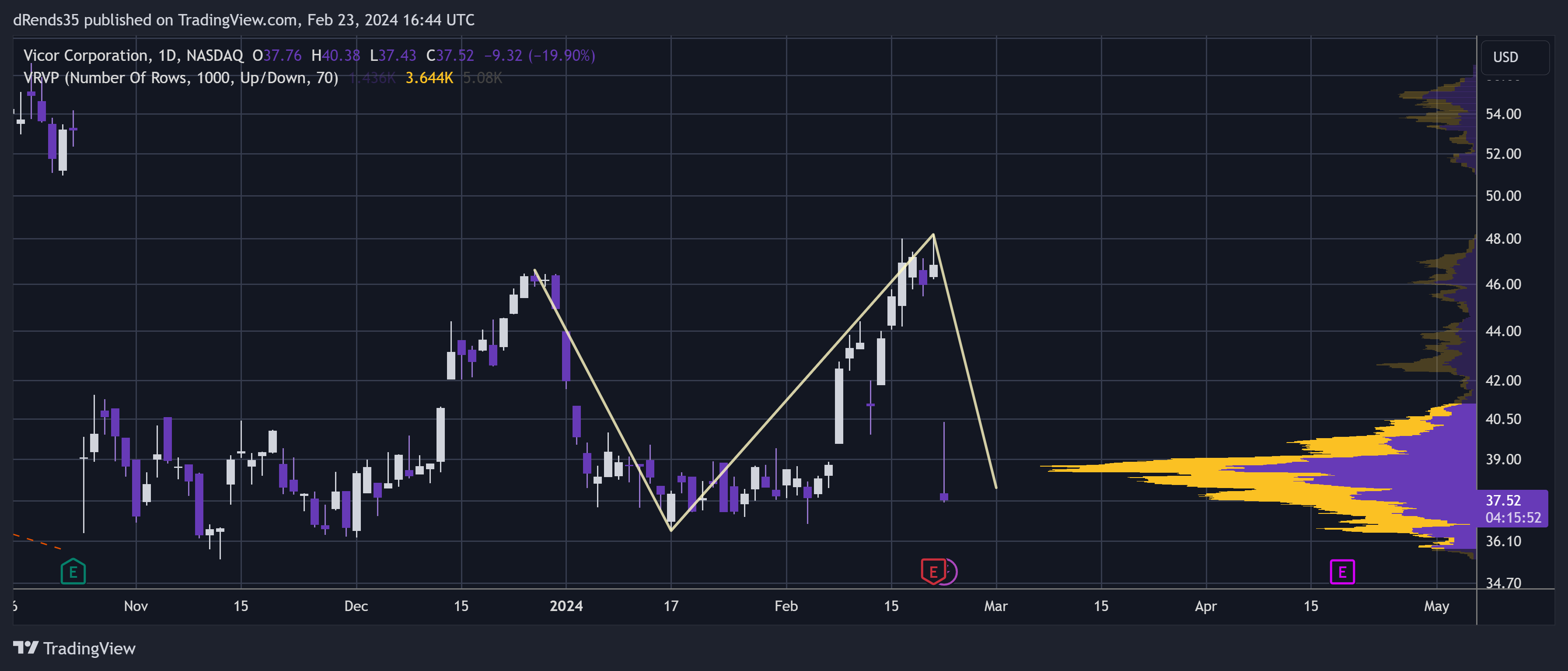Click the Dec date label on time axis
The width and height of the screenshot is (1568, 671).
point(356,606)
